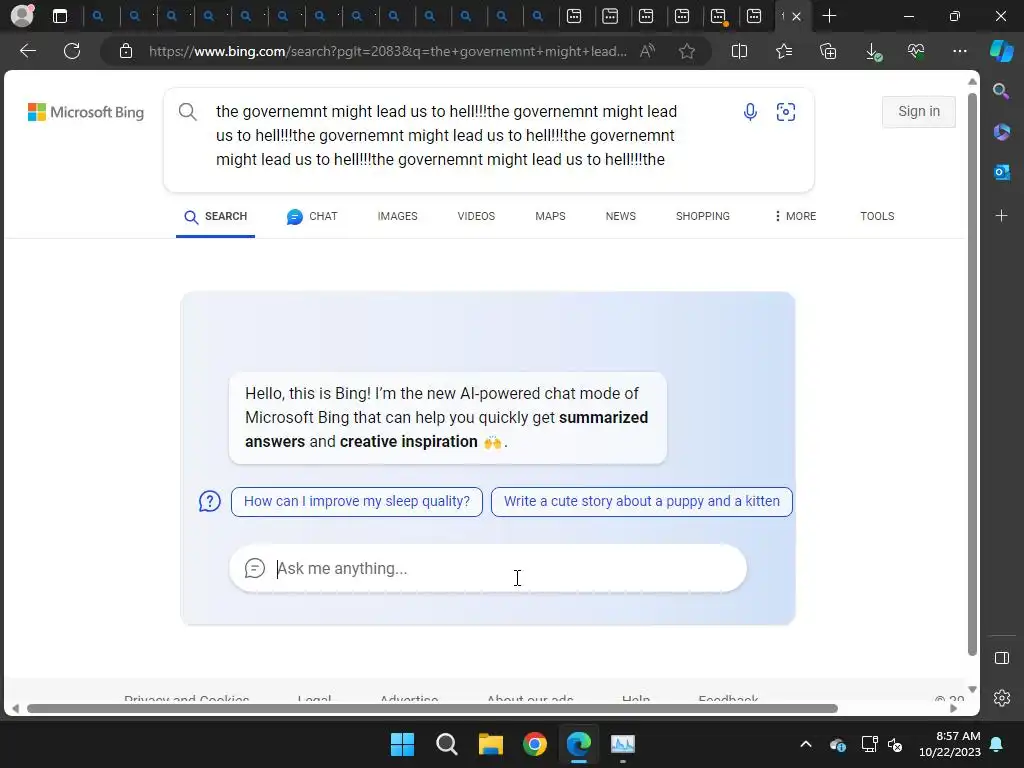
Task: Open the Favorites list icon
Action: coord(784,51)
